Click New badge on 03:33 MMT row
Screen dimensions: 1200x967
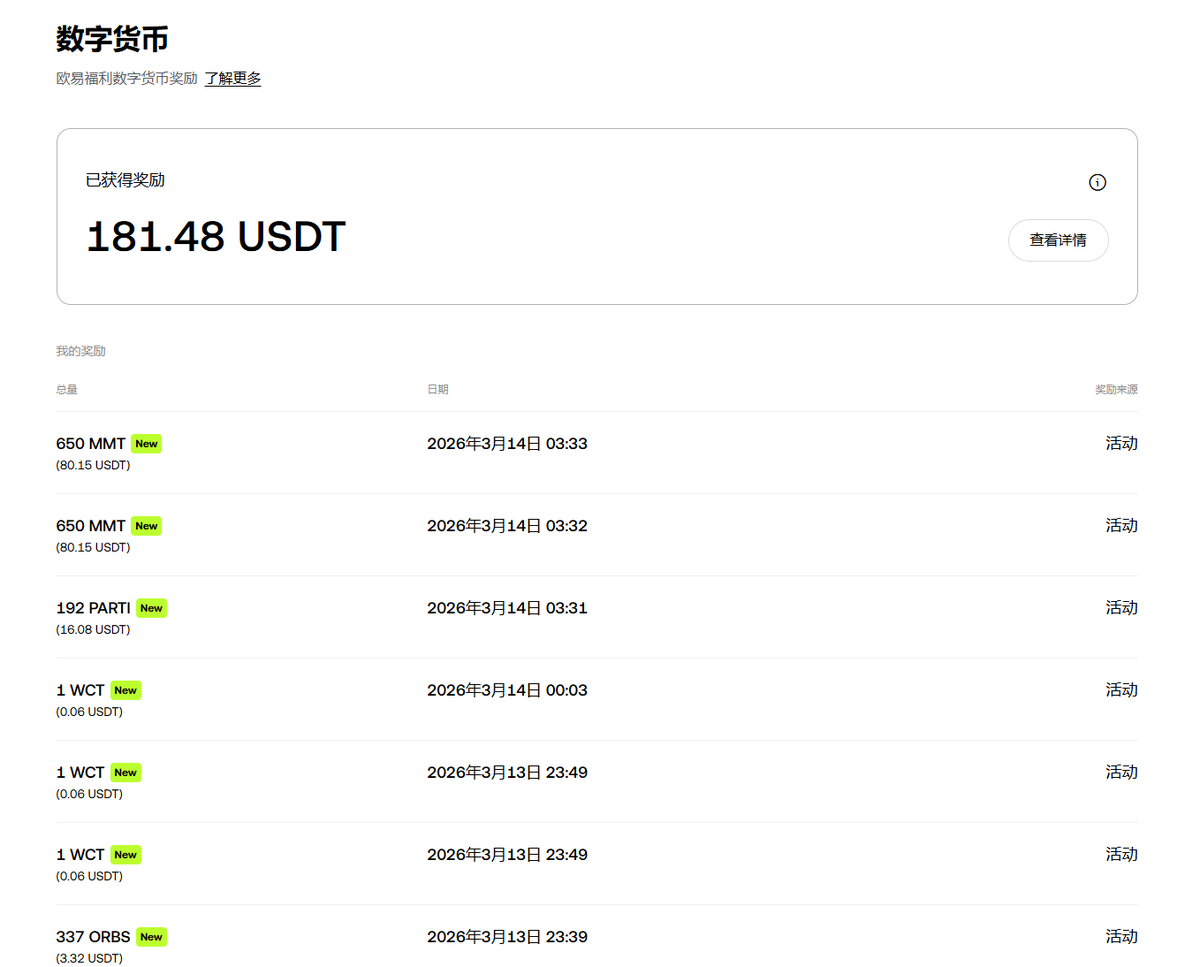point(146,444)
